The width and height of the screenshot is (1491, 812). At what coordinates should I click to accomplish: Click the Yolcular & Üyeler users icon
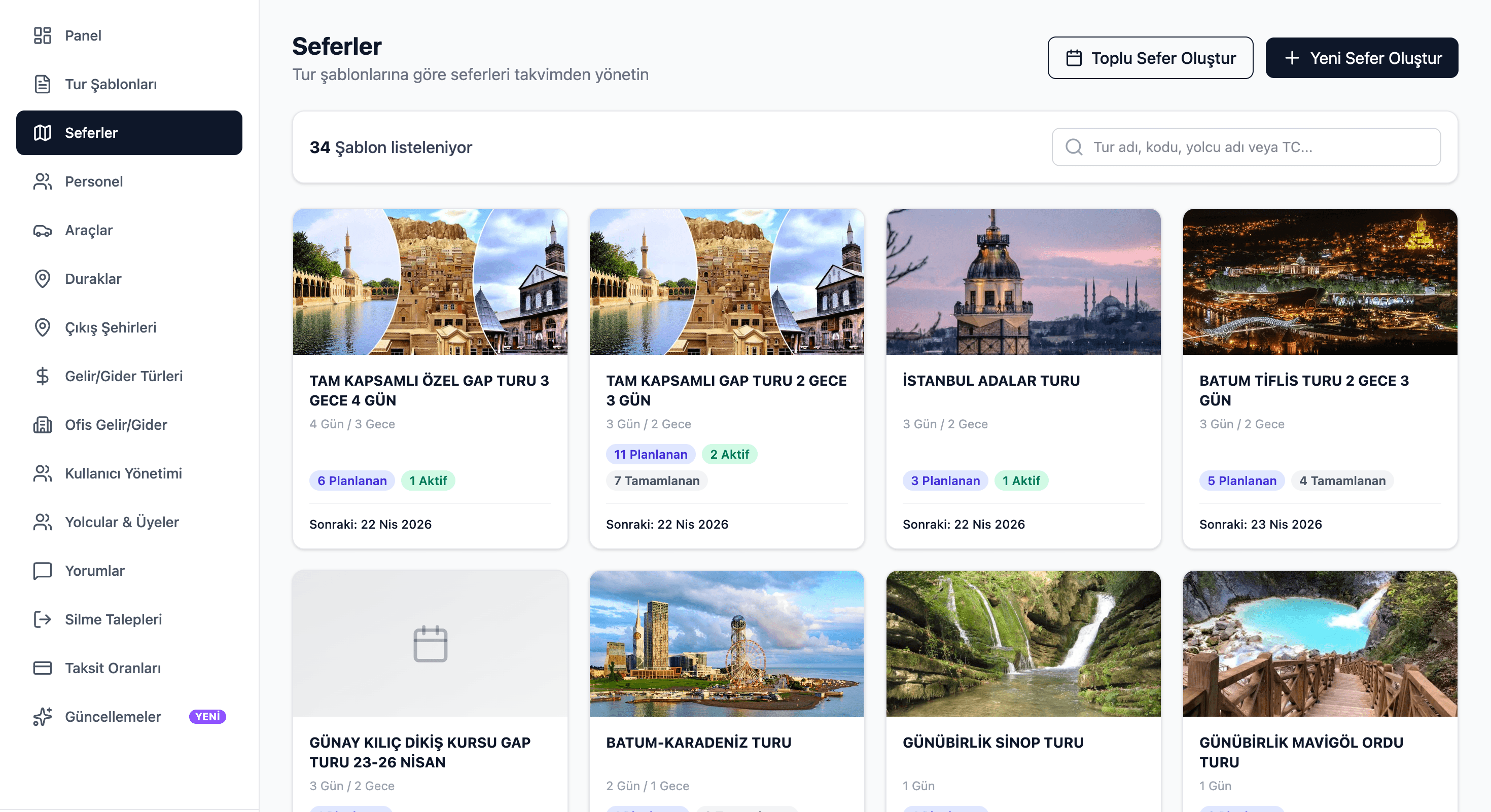coord(42,522)
